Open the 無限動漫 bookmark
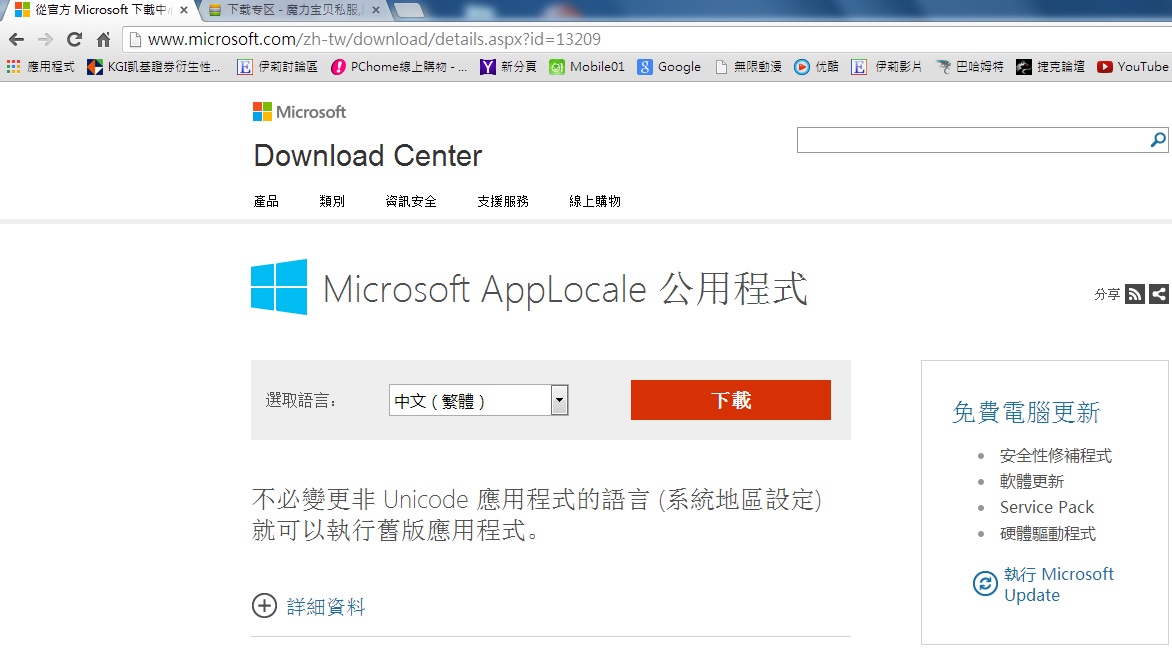The height and width of the screenshot is (669, 1172). (x=748, y=67)
